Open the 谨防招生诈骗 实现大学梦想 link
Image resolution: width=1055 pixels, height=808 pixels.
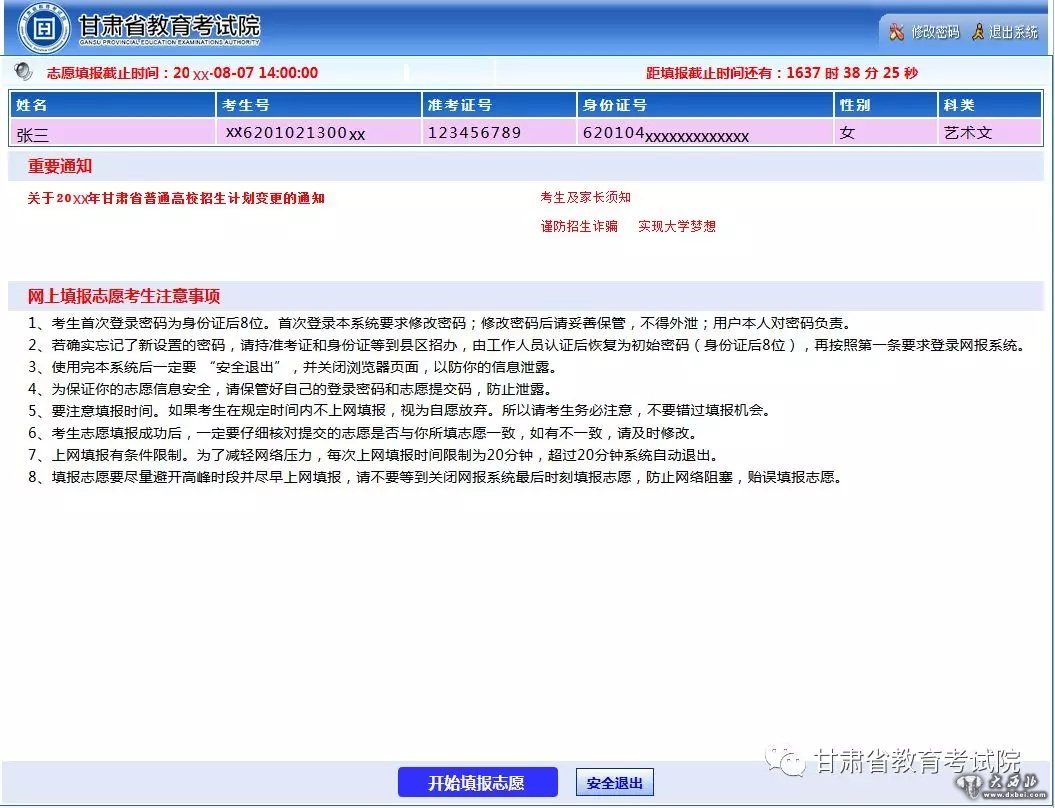pyautogui.click(x=628, y=227)
